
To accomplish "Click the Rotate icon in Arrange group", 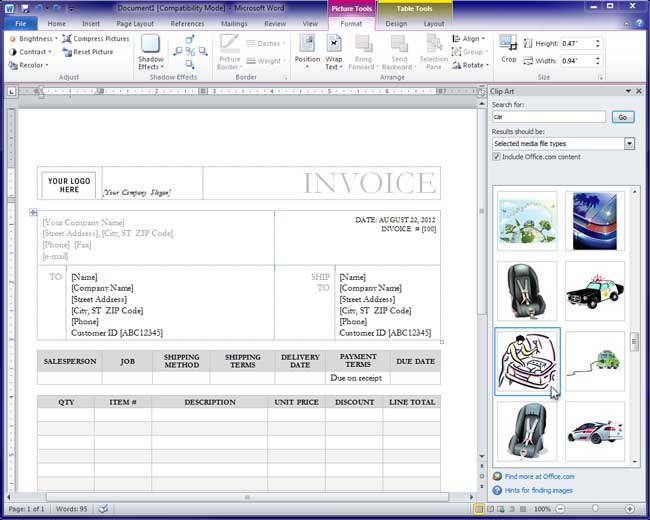I will (470, 65).
